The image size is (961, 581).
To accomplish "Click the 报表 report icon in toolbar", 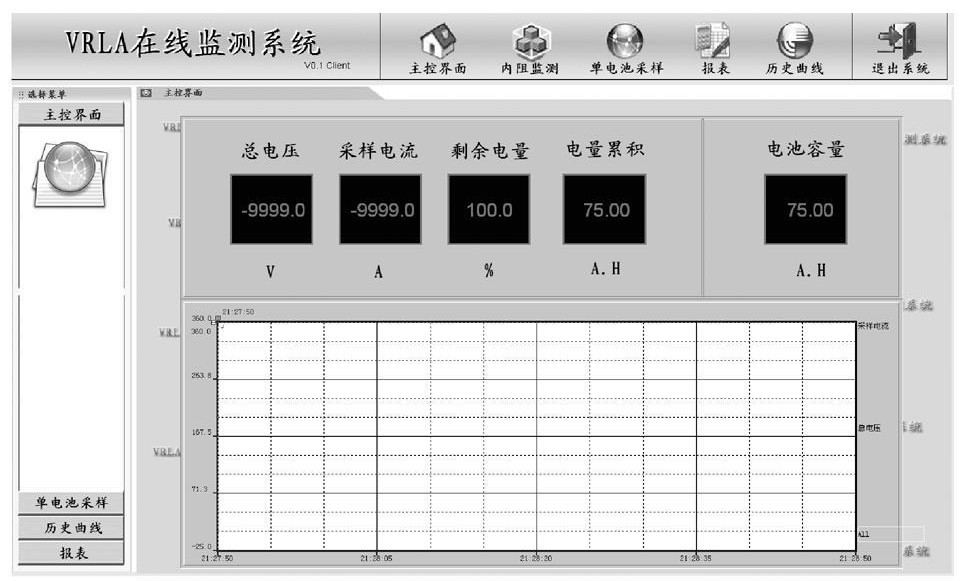I will click(x=714, y=41).
